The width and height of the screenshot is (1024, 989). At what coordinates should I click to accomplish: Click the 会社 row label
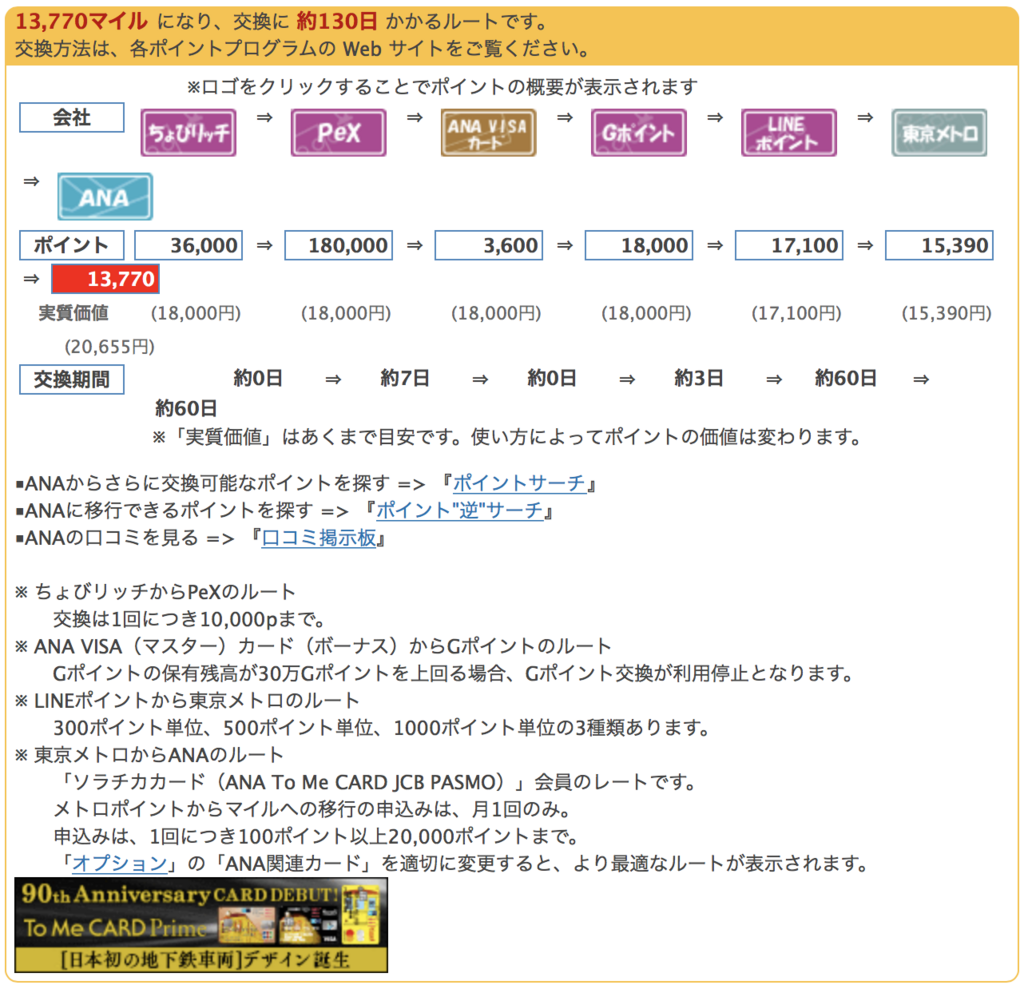click(72, 118)
